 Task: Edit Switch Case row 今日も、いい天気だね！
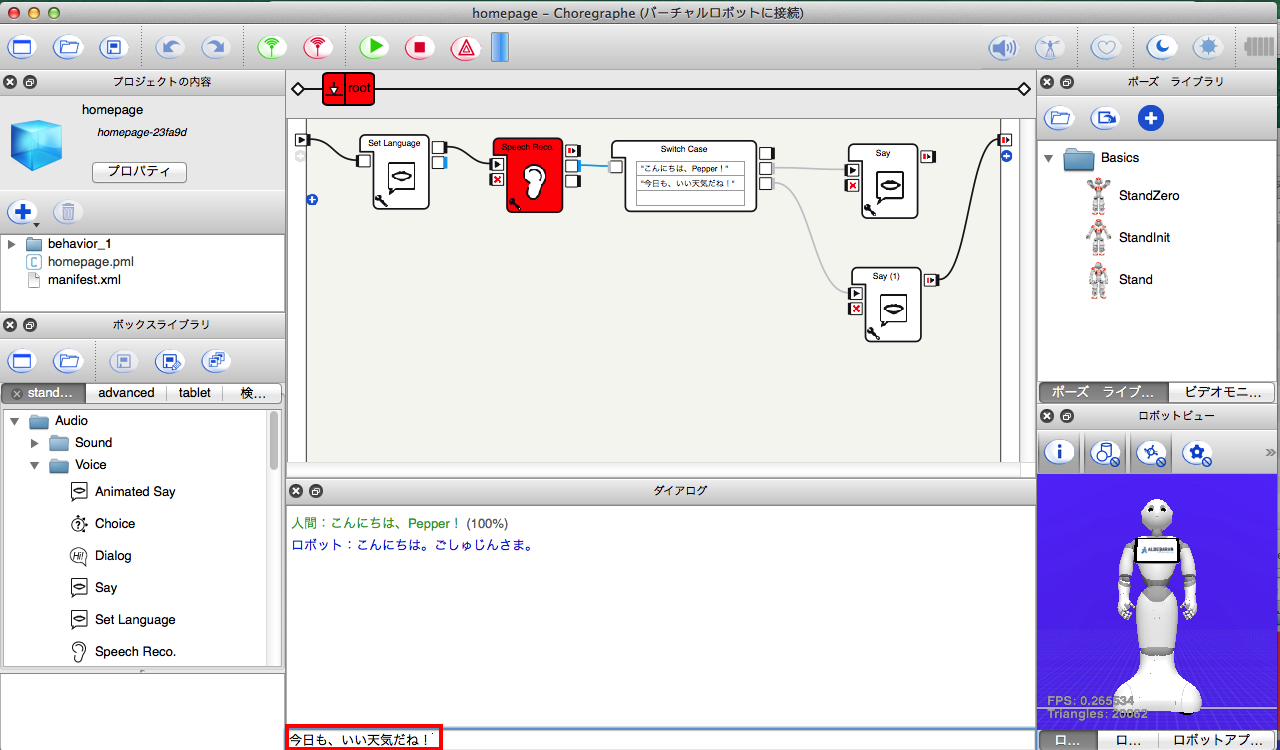(691, 183)
